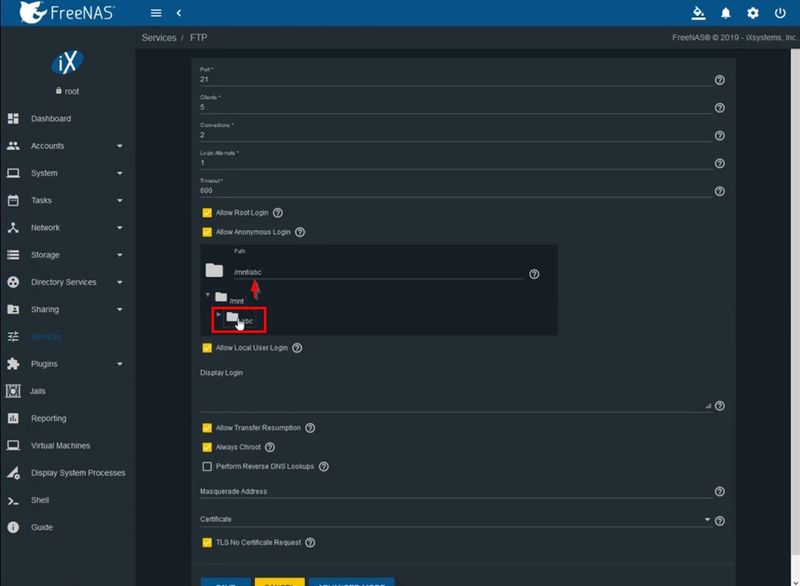Viewport: 800px width, 586px height.
Task: Open the settings gear icon in top bar
Action: 754,12
